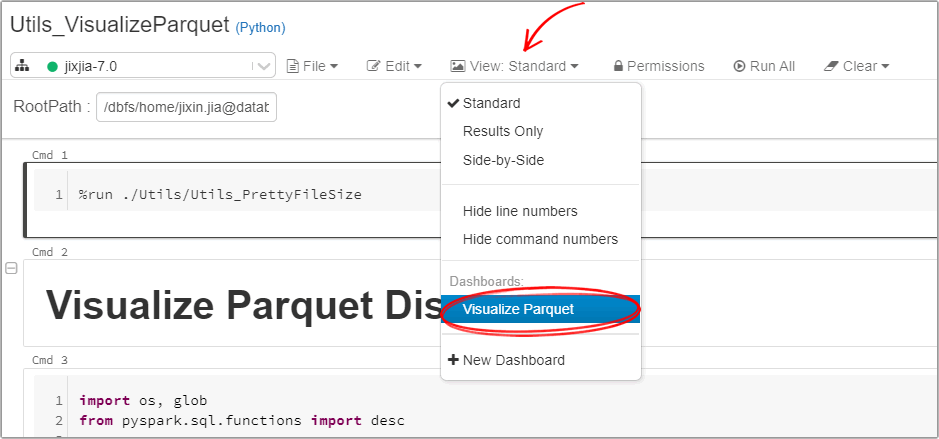The image size is (939, 439).
Task: Click the RootPath label
Action: (x=52, y=107)
